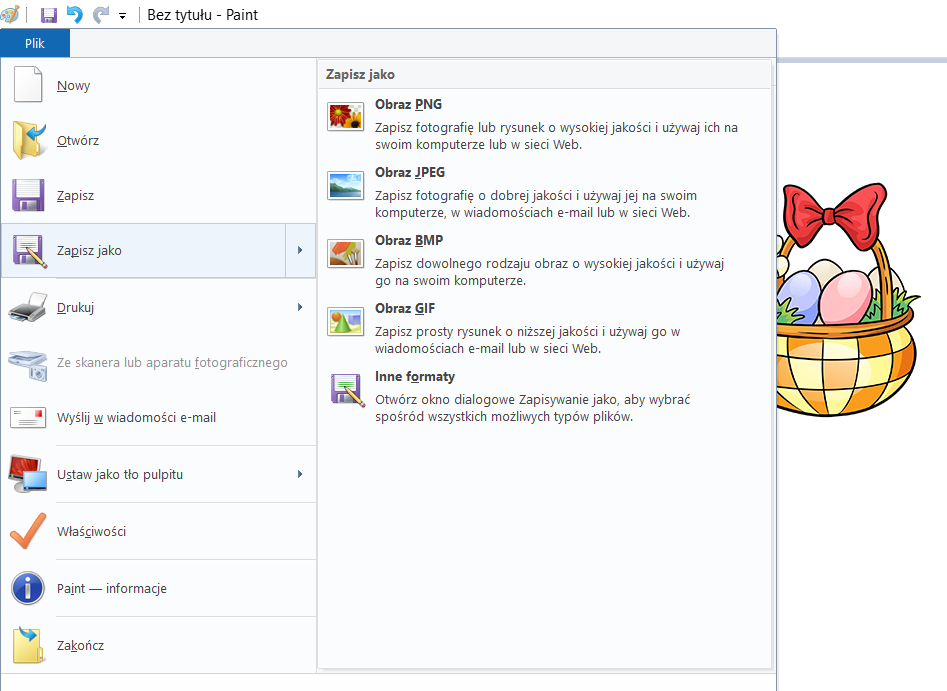Click the Undo arrow in quick access toolbar

(x=74, y=14)
